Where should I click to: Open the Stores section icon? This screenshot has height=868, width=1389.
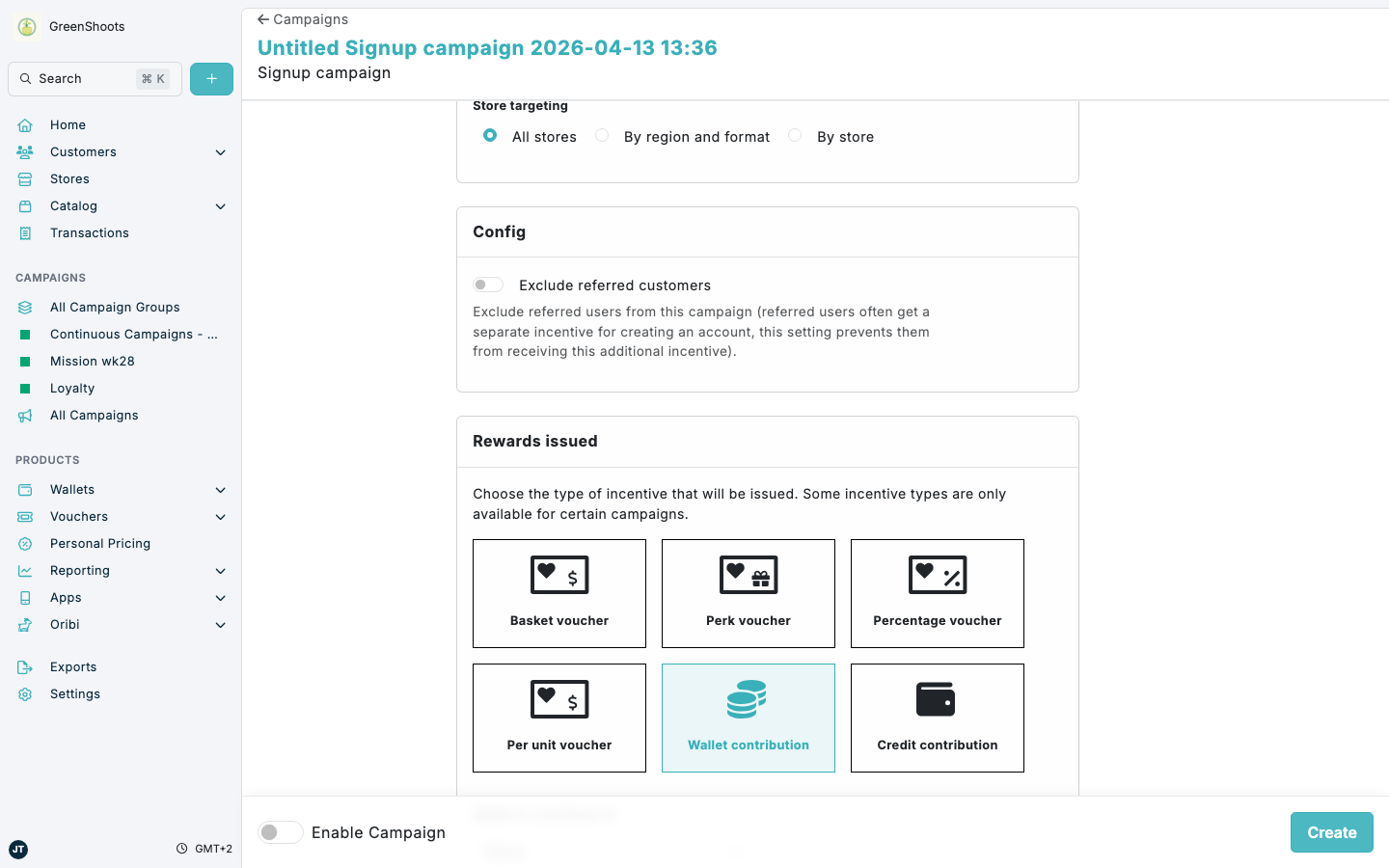click(x=25, y=178)
